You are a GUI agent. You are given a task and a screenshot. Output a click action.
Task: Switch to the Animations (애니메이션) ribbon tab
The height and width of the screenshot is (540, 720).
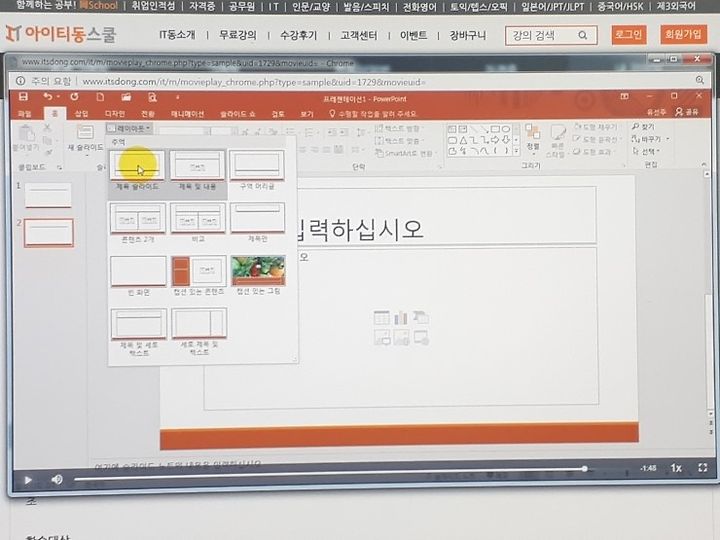[187, 113]
